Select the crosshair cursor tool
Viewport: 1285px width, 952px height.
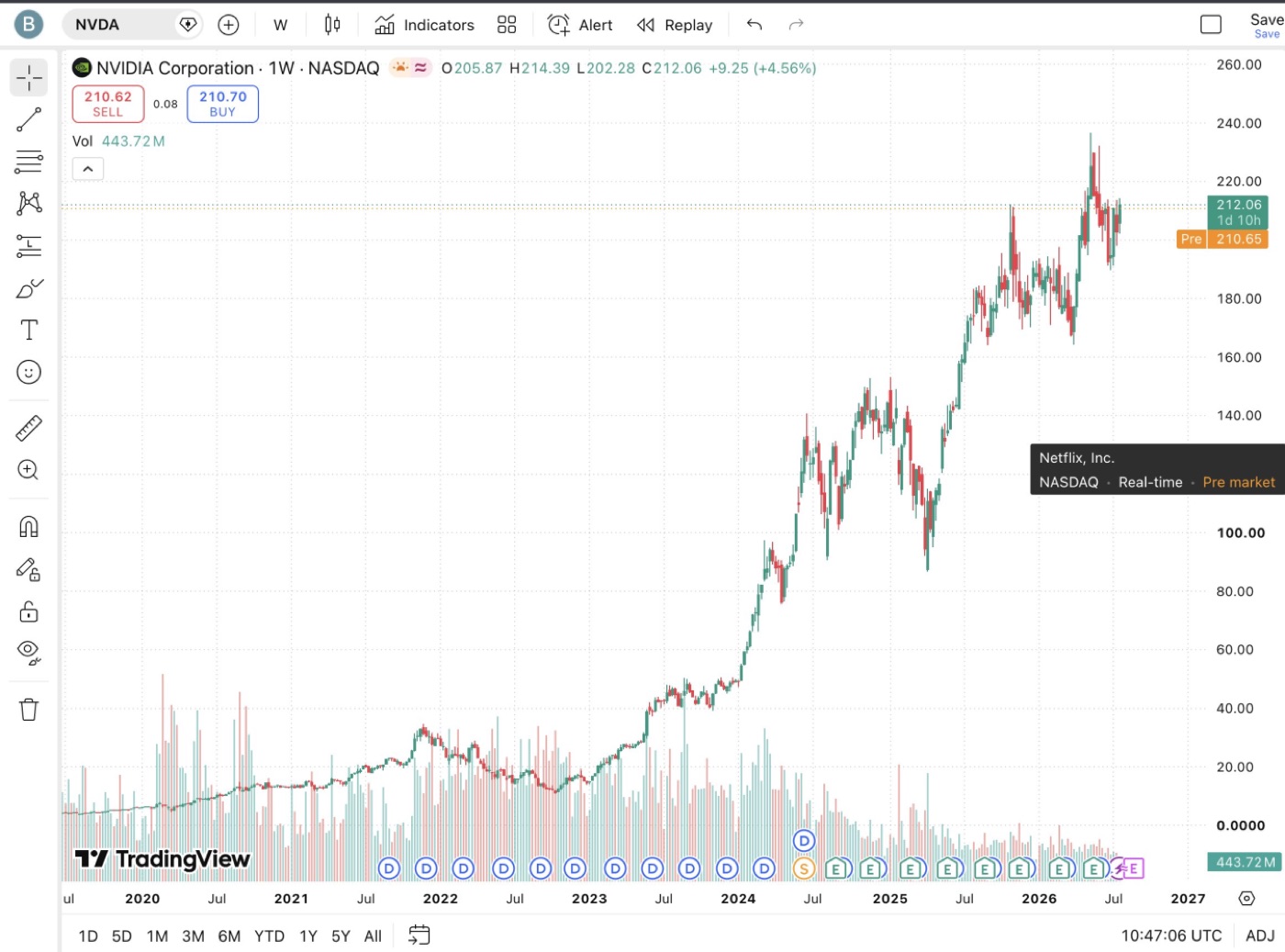[x=28, y=78]
